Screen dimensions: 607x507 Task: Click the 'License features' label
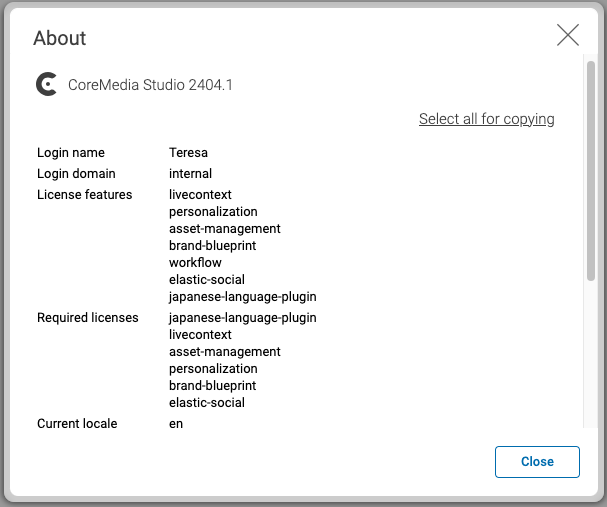click(x=84, y=195)
